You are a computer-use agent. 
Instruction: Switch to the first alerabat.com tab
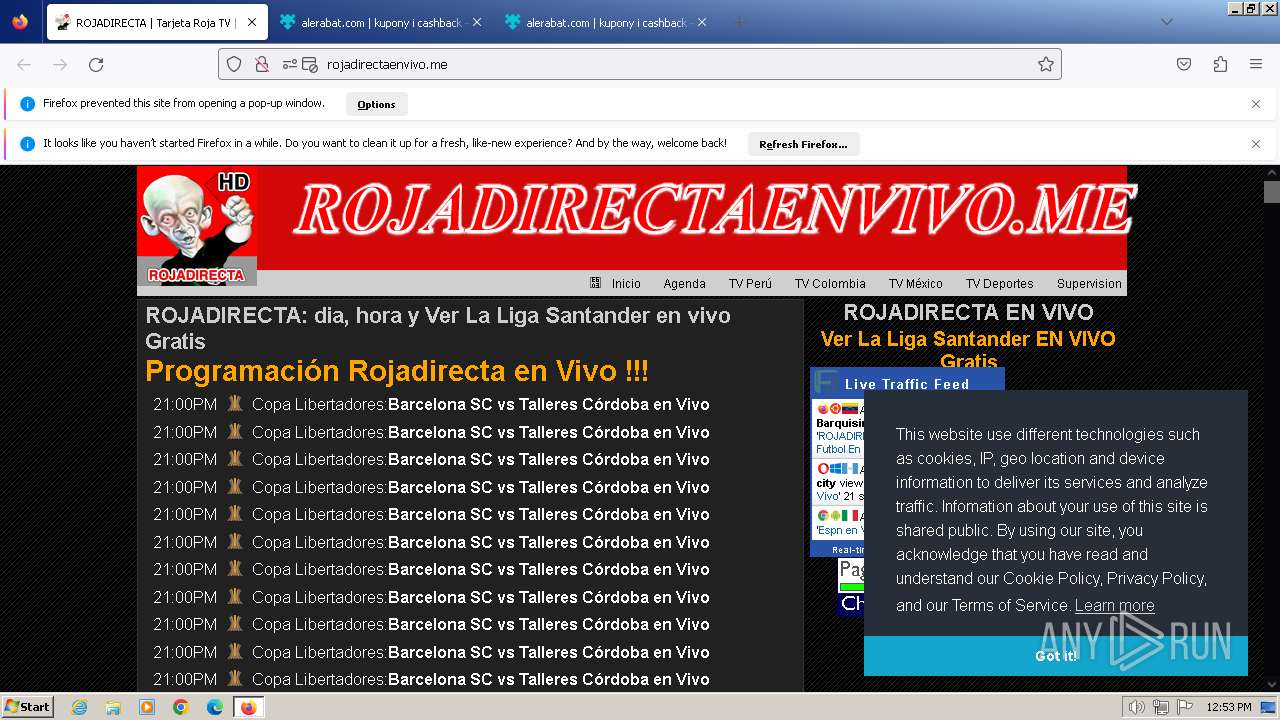tap(380, 22)
